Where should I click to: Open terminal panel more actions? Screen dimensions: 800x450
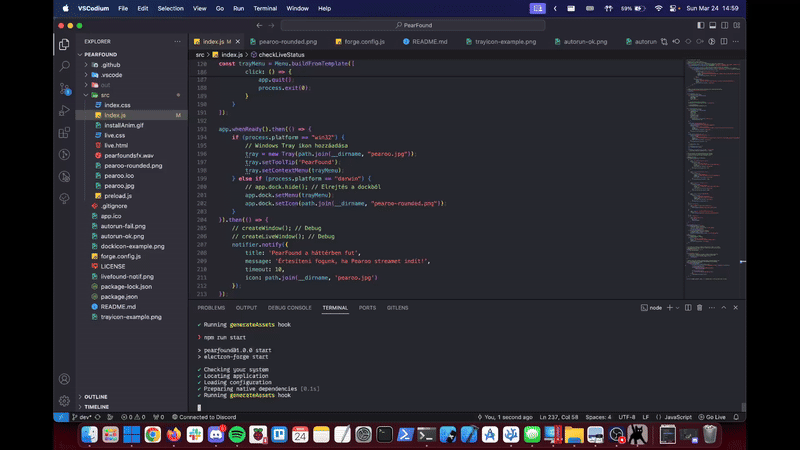click(x=712, y=308)
